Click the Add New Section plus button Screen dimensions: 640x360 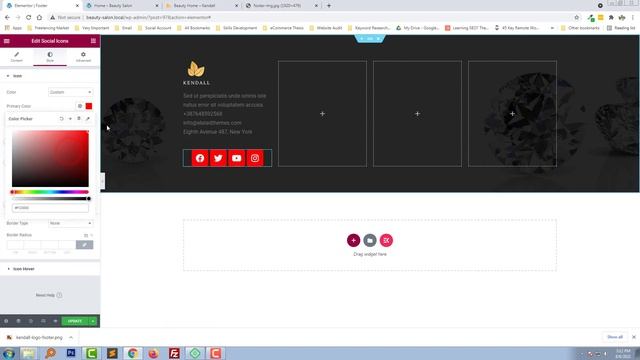tap(353, 240)
